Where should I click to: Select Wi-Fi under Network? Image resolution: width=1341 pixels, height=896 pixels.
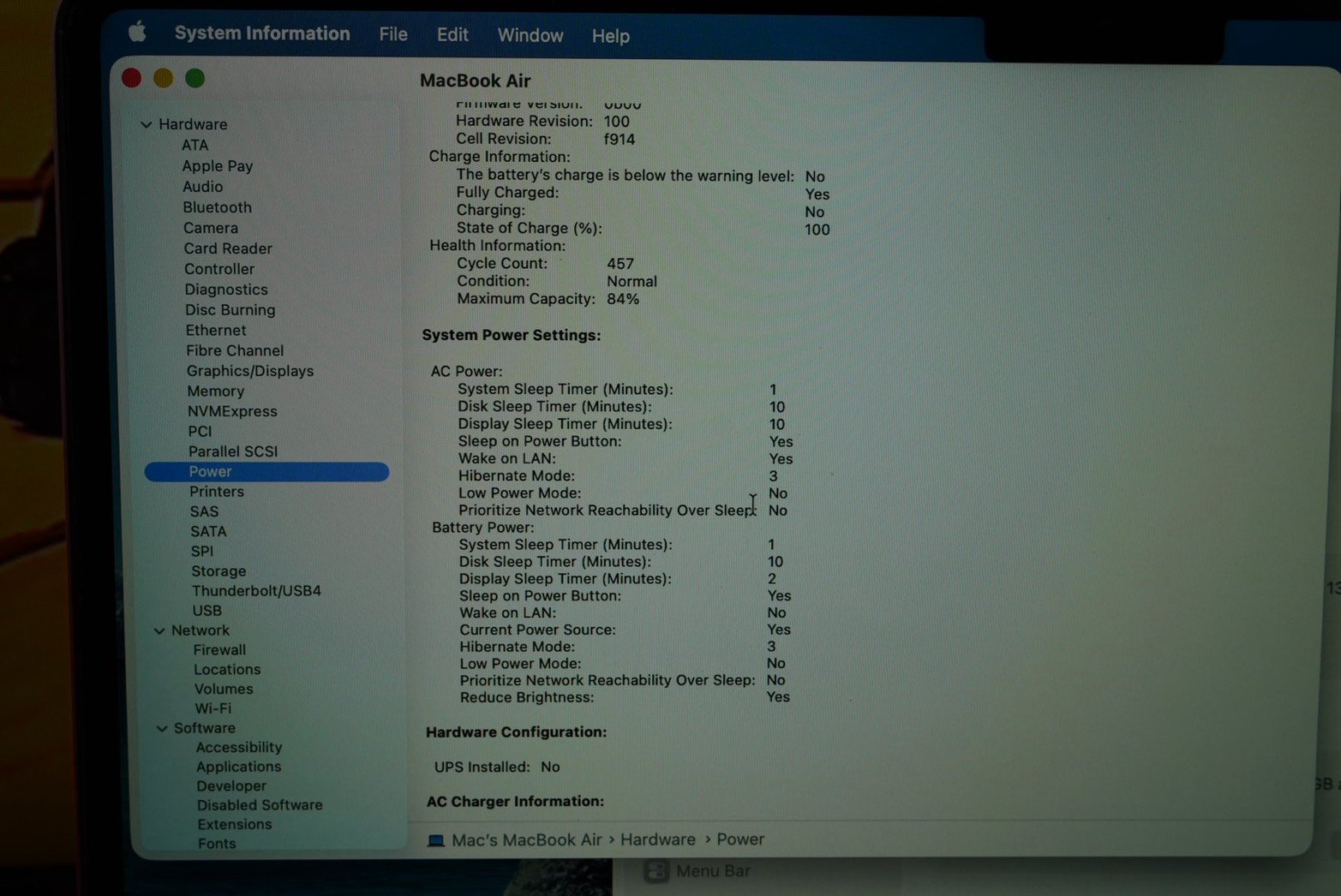tap(213, 708)
